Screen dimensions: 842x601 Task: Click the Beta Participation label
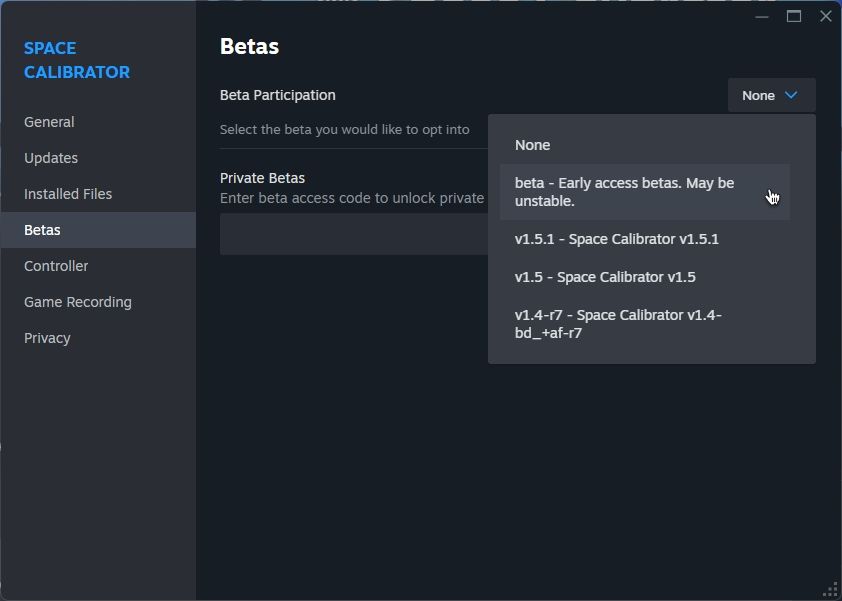(x=278, y=95)
